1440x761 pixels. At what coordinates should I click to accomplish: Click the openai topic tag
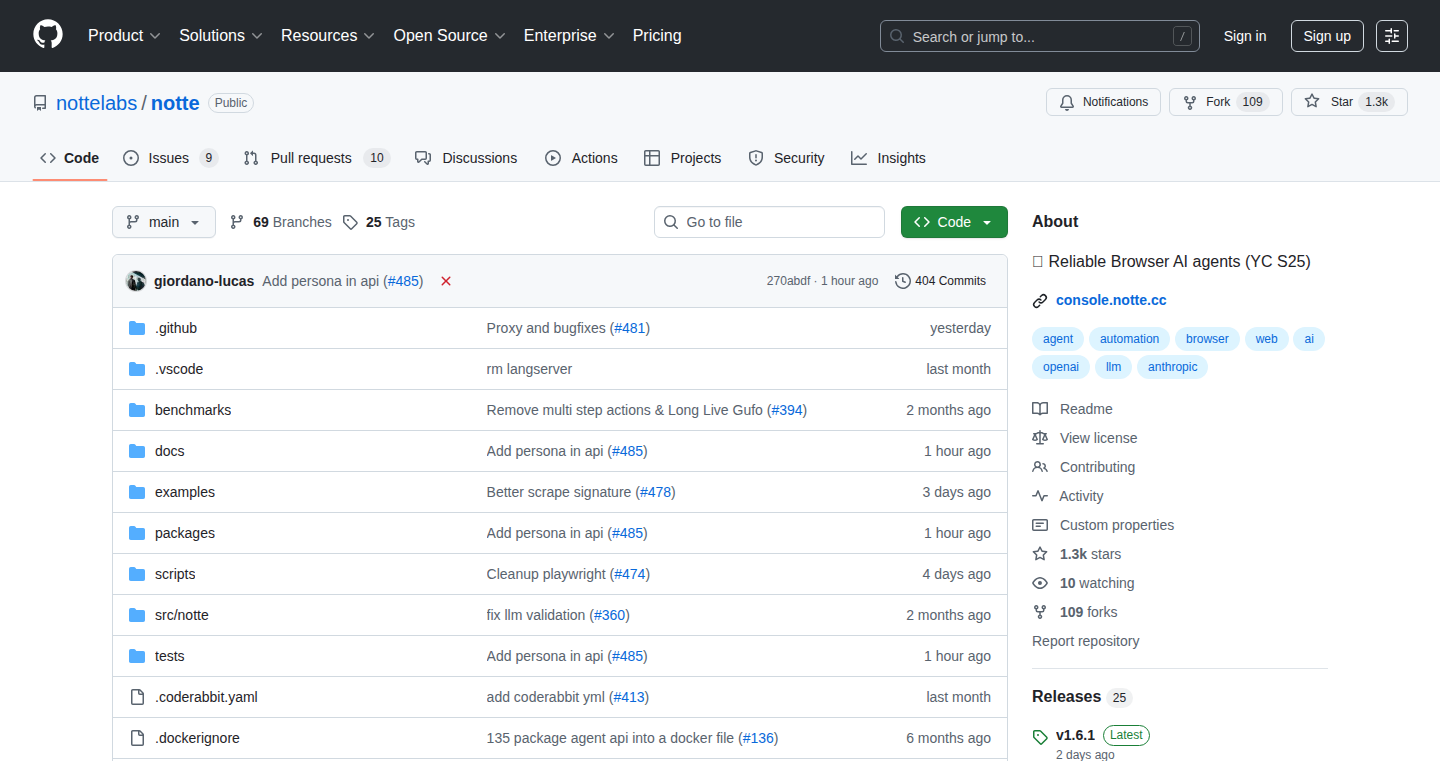pos(1061,367)
